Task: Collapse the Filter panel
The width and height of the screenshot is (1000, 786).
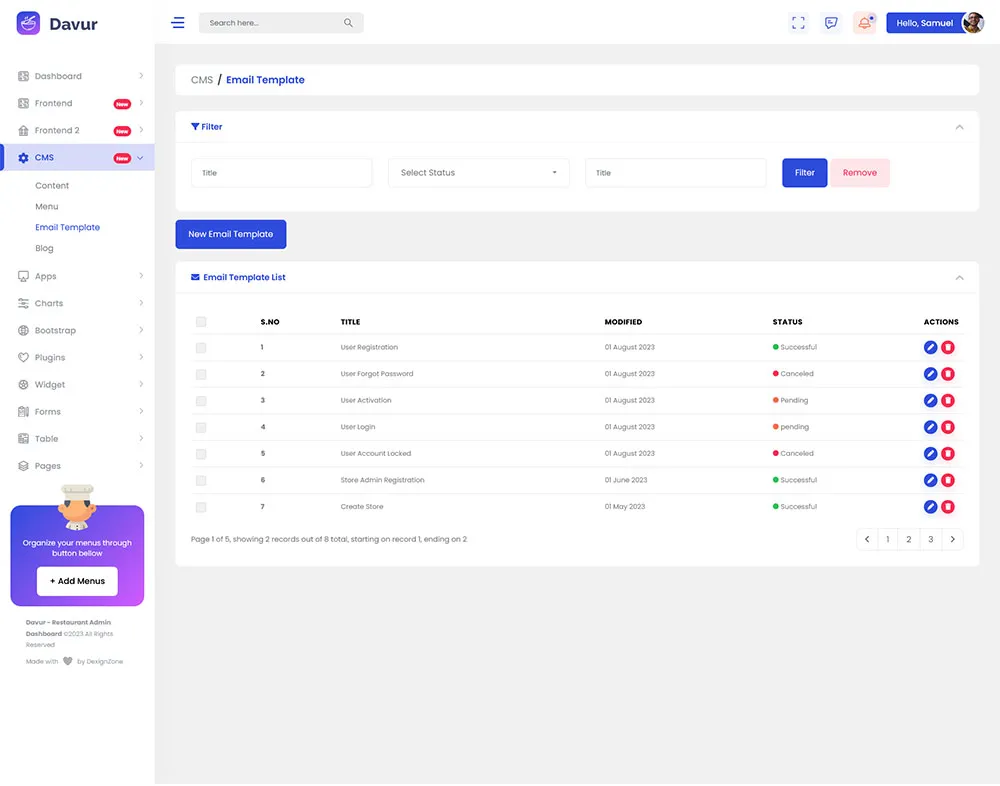Action: pos(959,128)
